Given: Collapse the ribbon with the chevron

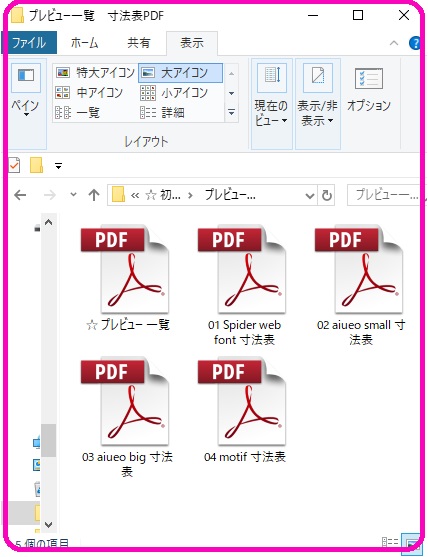Looking at the screenshot, I should point(394,43).
